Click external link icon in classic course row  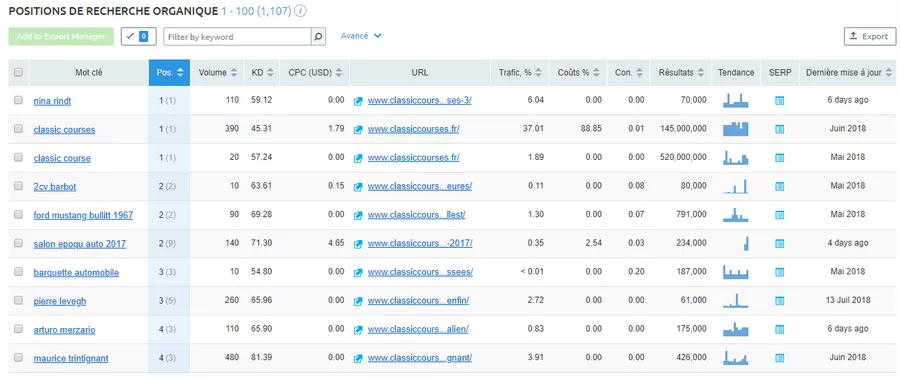(358, 158)
